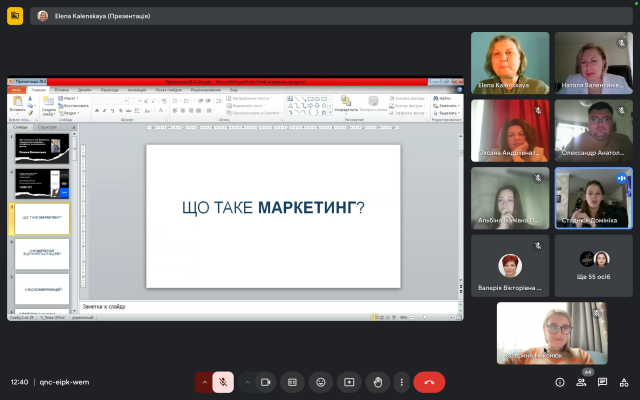
Task: Switch to the Вставка ribbon tab
Action: [x=62, y=90]
